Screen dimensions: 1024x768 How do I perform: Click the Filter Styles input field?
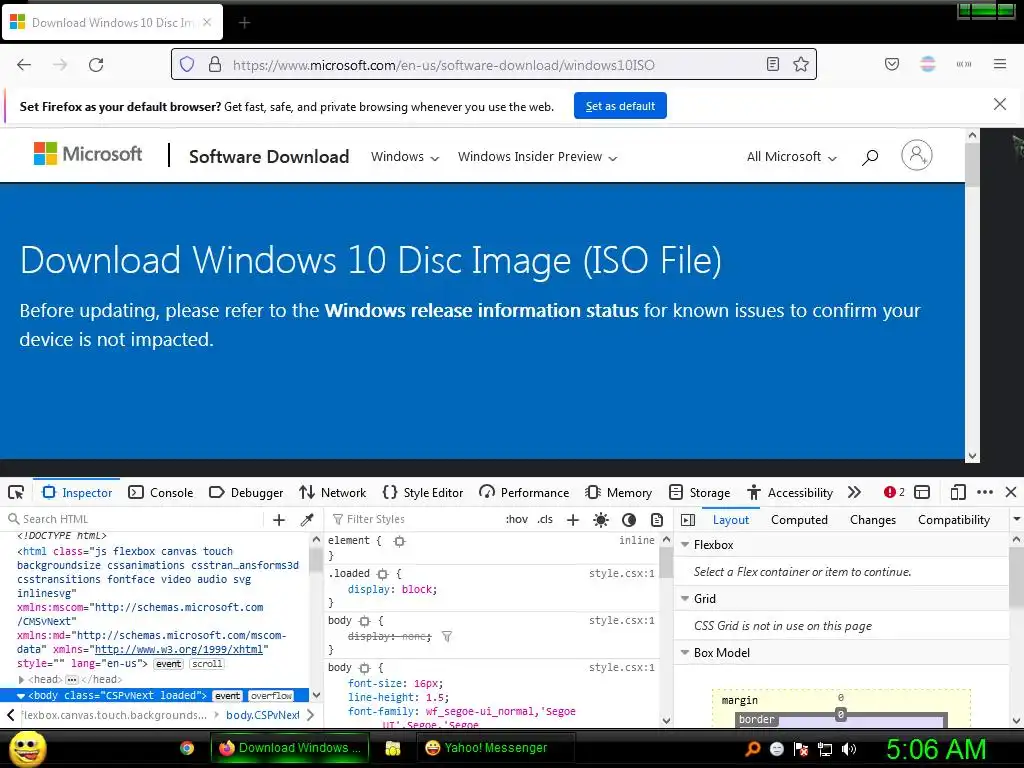(415, 519)
